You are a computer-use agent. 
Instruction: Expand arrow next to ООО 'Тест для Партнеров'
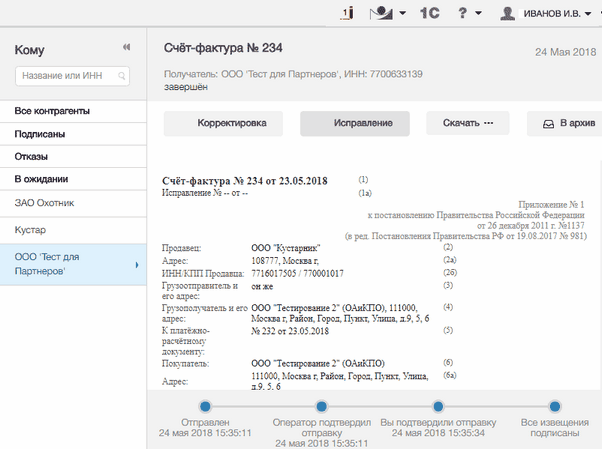click(x=137, y=265)
